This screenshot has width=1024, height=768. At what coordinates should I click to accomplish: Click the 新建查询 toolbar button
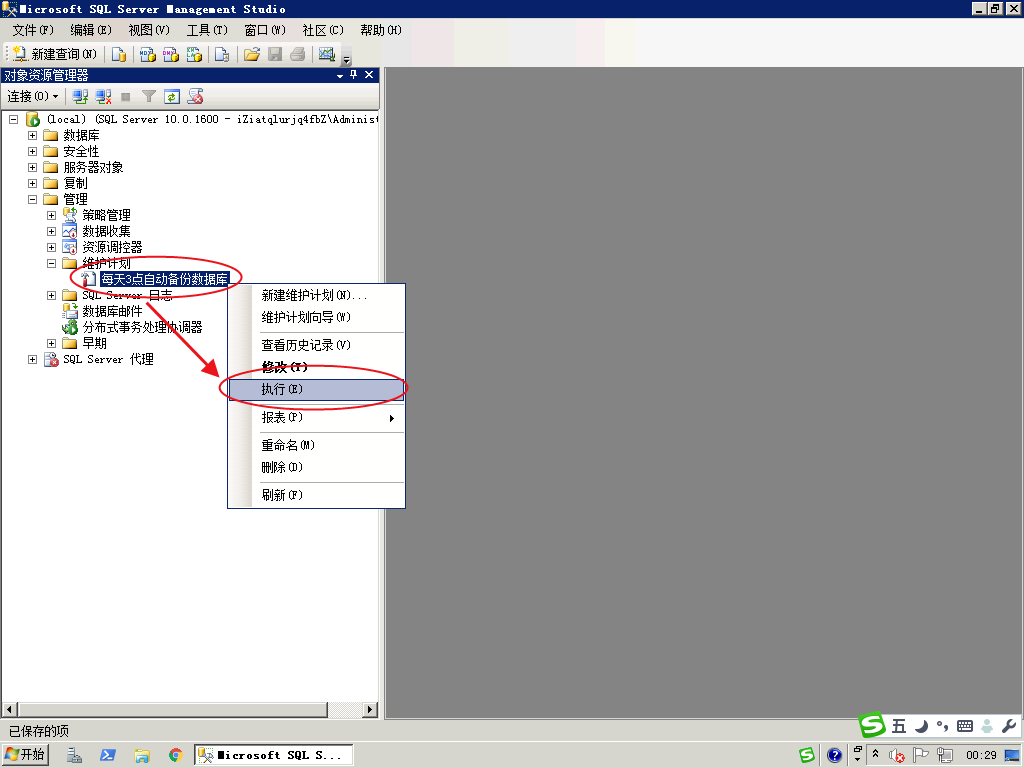click(54, 54)
